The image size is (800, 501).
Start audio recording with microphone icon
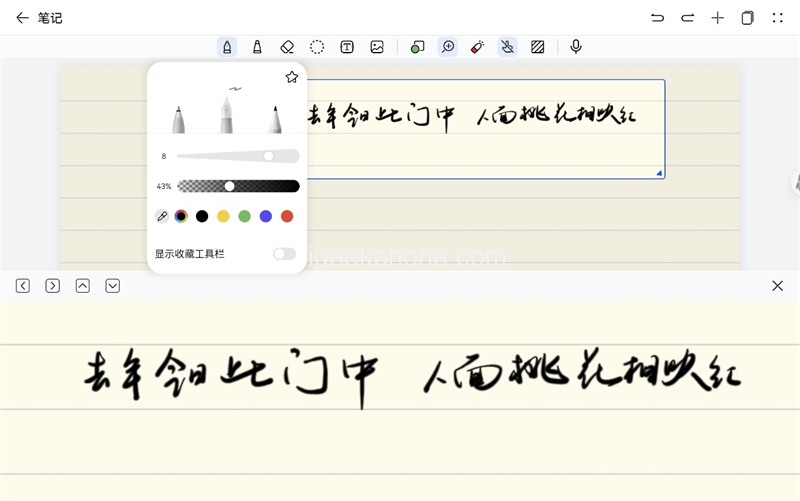pos(576,47)
